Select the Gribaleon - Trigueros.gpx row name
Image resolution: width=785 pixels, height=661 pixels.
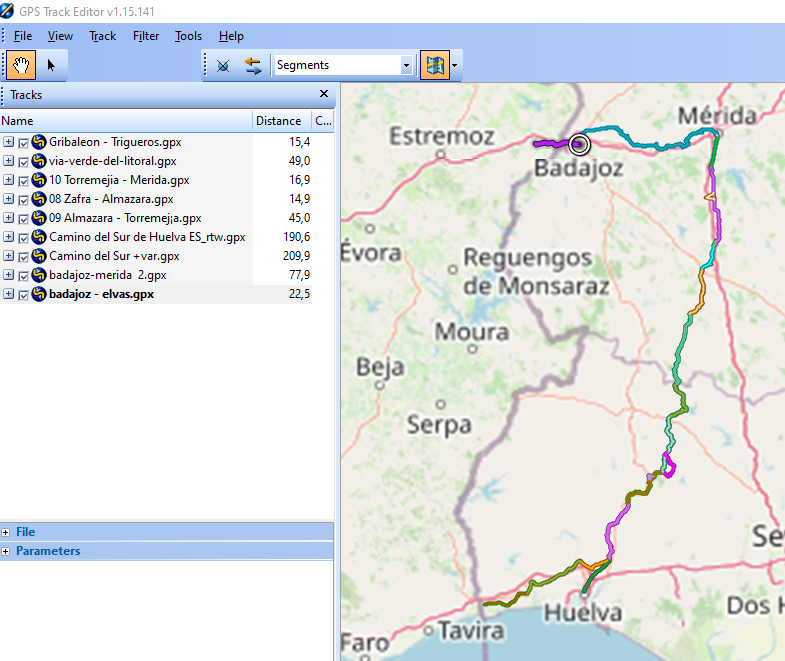click(115, 142)
